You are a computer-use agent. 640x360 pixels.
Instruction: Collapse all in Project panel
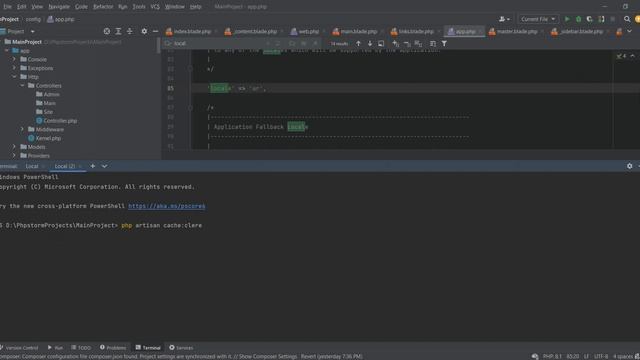click(129, 31)
